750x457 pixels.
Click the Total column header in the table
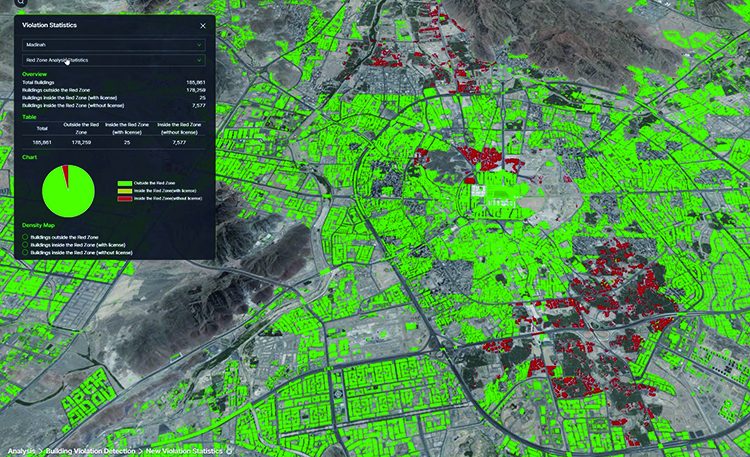click(42, 128)
